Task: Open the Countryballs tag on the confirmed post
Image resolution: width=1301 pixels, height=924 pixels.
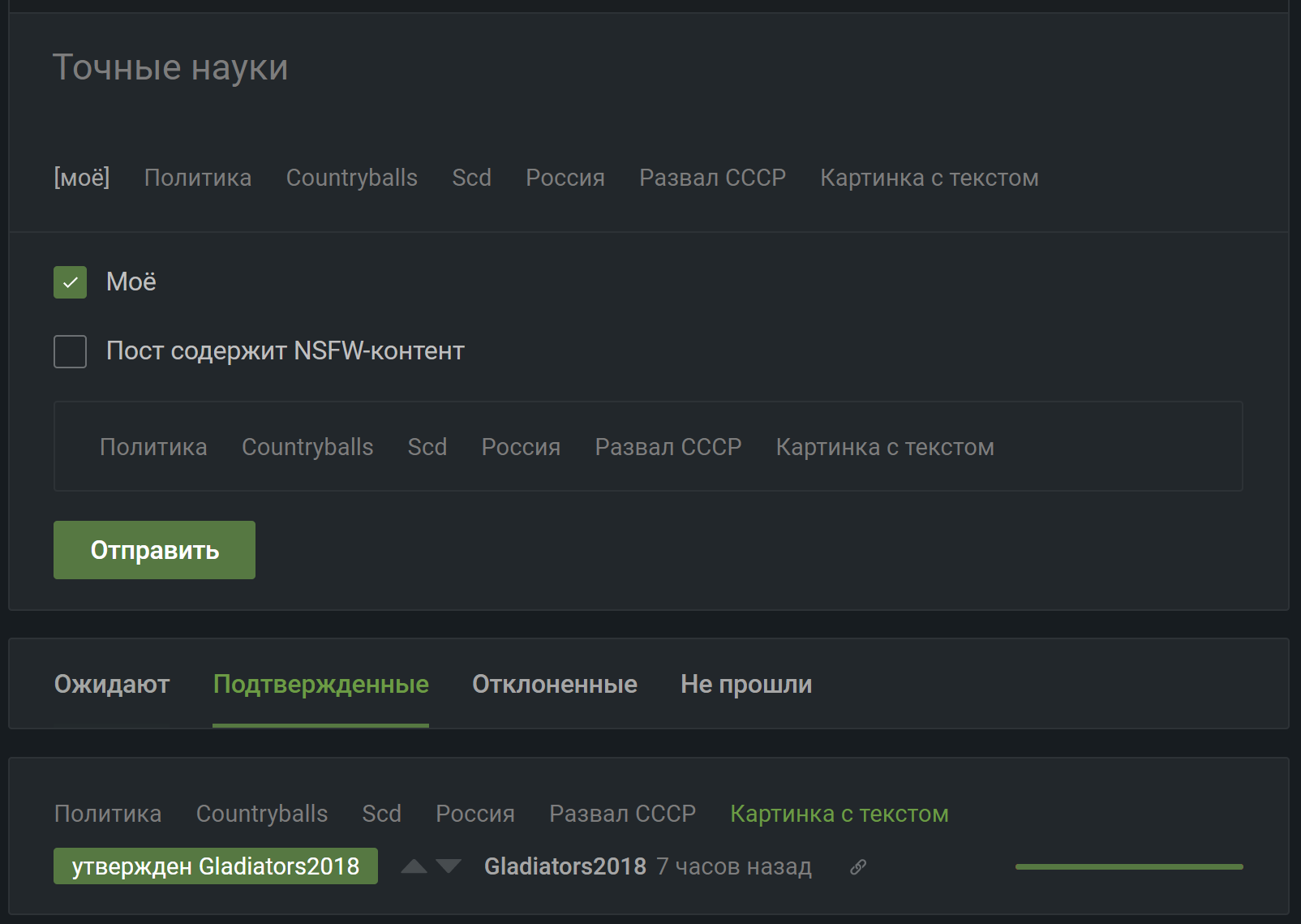Action: pos(262,814)
